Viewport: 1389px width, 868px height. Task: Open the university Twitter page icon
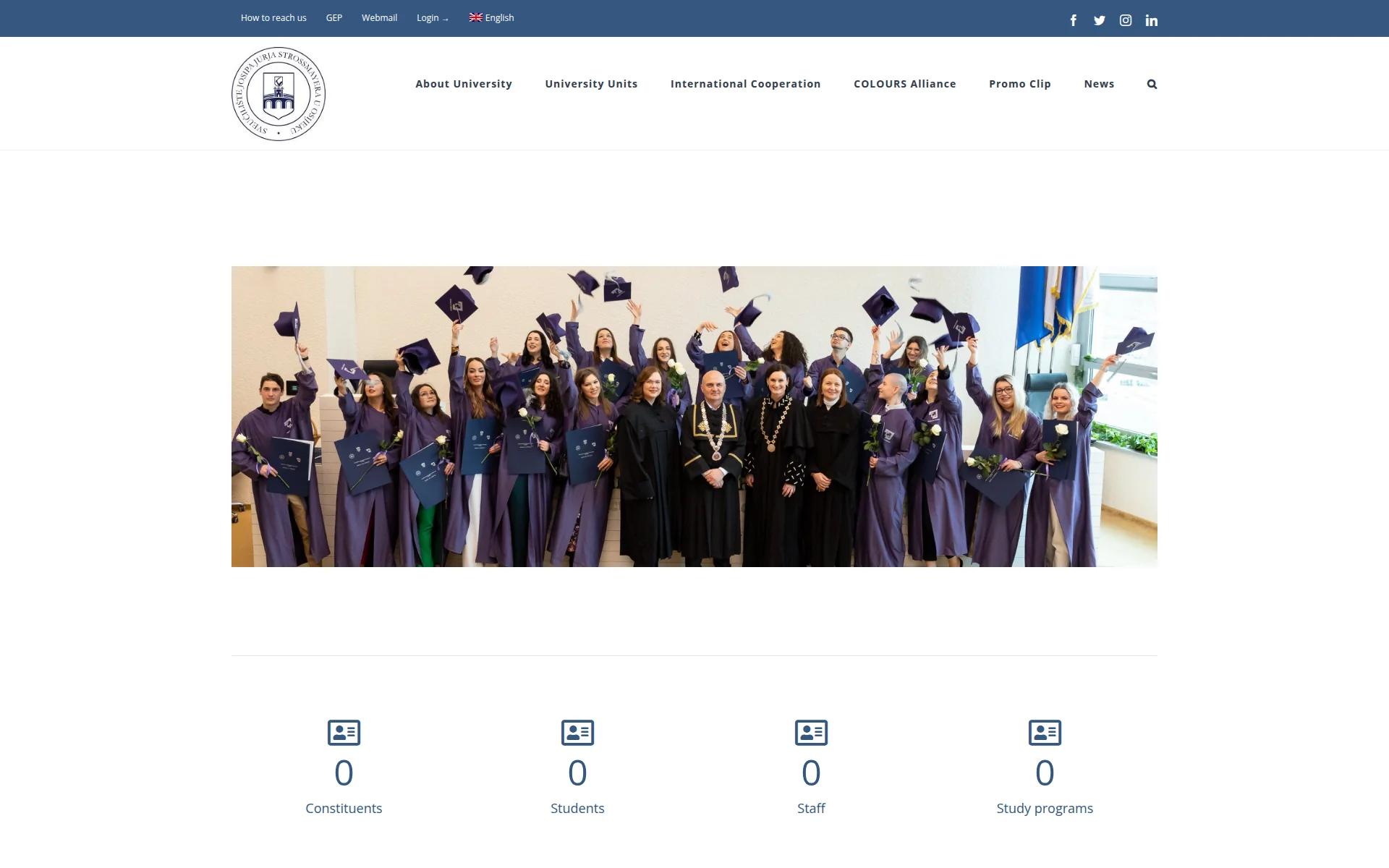point(1100,20)
